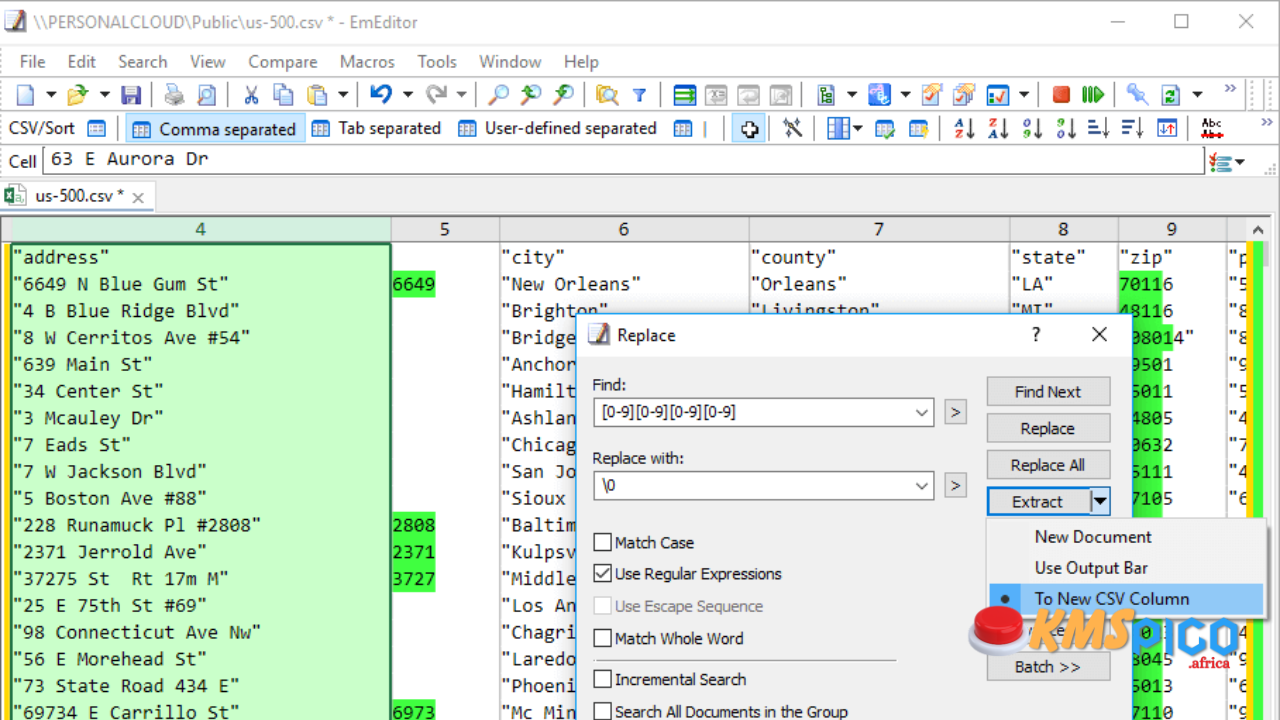
Task: Click the Copy icon in the toolbar
Action: [x=283, y=95]
